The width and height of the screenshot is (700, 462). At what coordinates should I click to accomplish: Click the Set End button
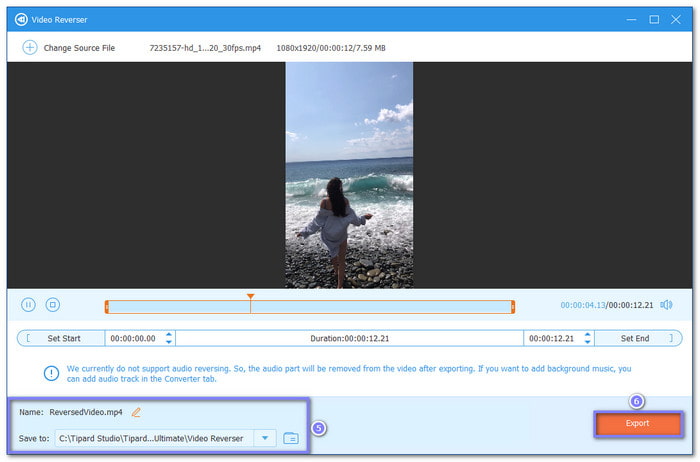(x=638, y=338)
